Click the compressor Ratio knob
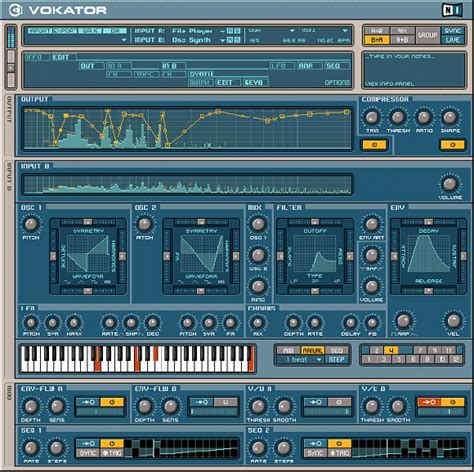This screenshot has width=474, height=472. 424,117
